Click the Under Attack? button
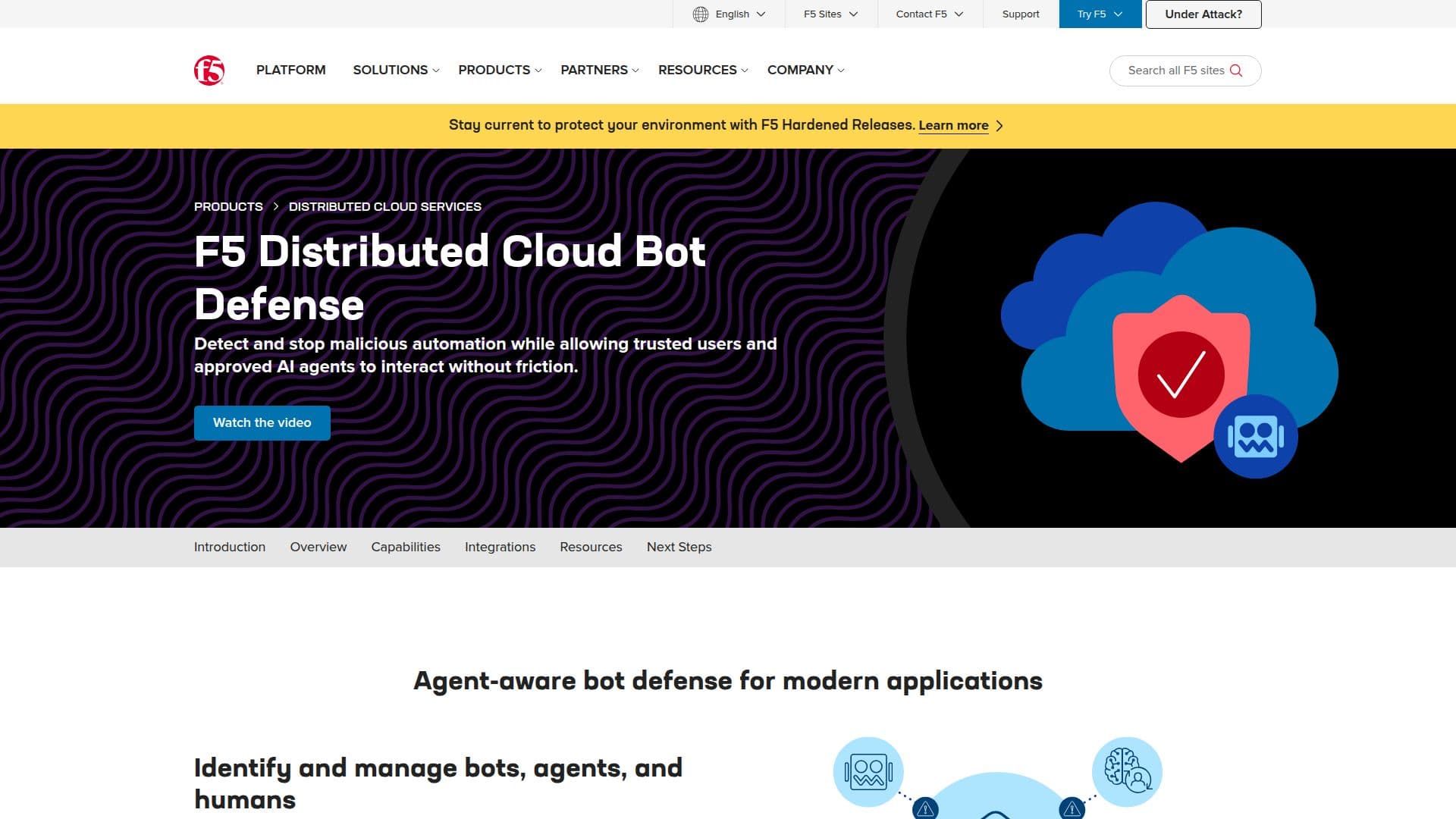 point(1203,14)
